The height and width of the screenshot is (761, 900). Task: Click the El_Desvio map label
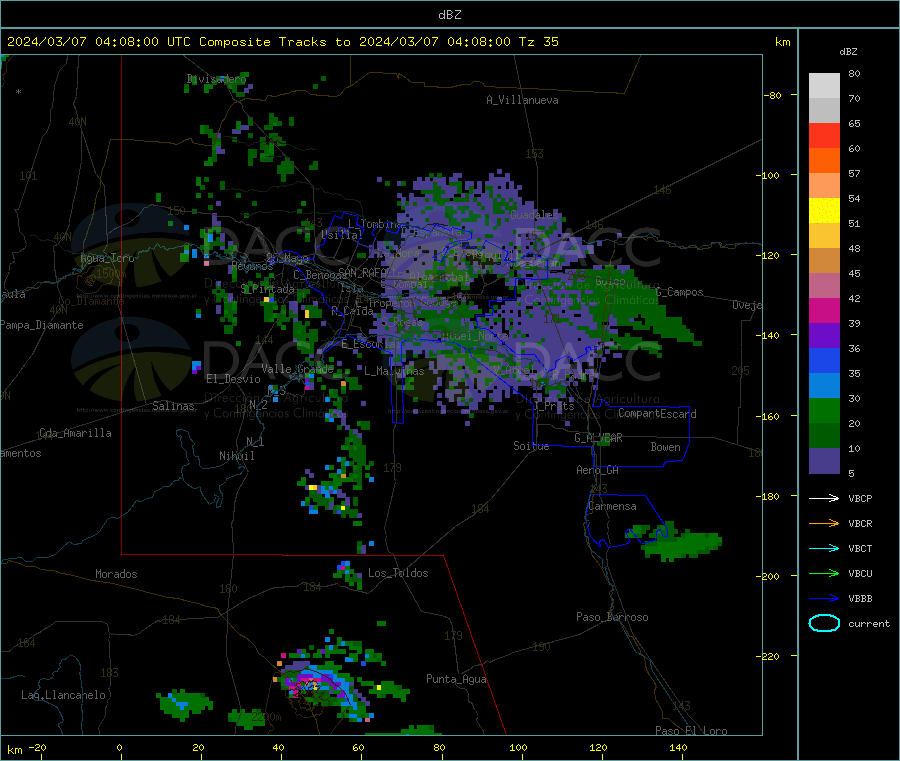click(x=234, y=379)
